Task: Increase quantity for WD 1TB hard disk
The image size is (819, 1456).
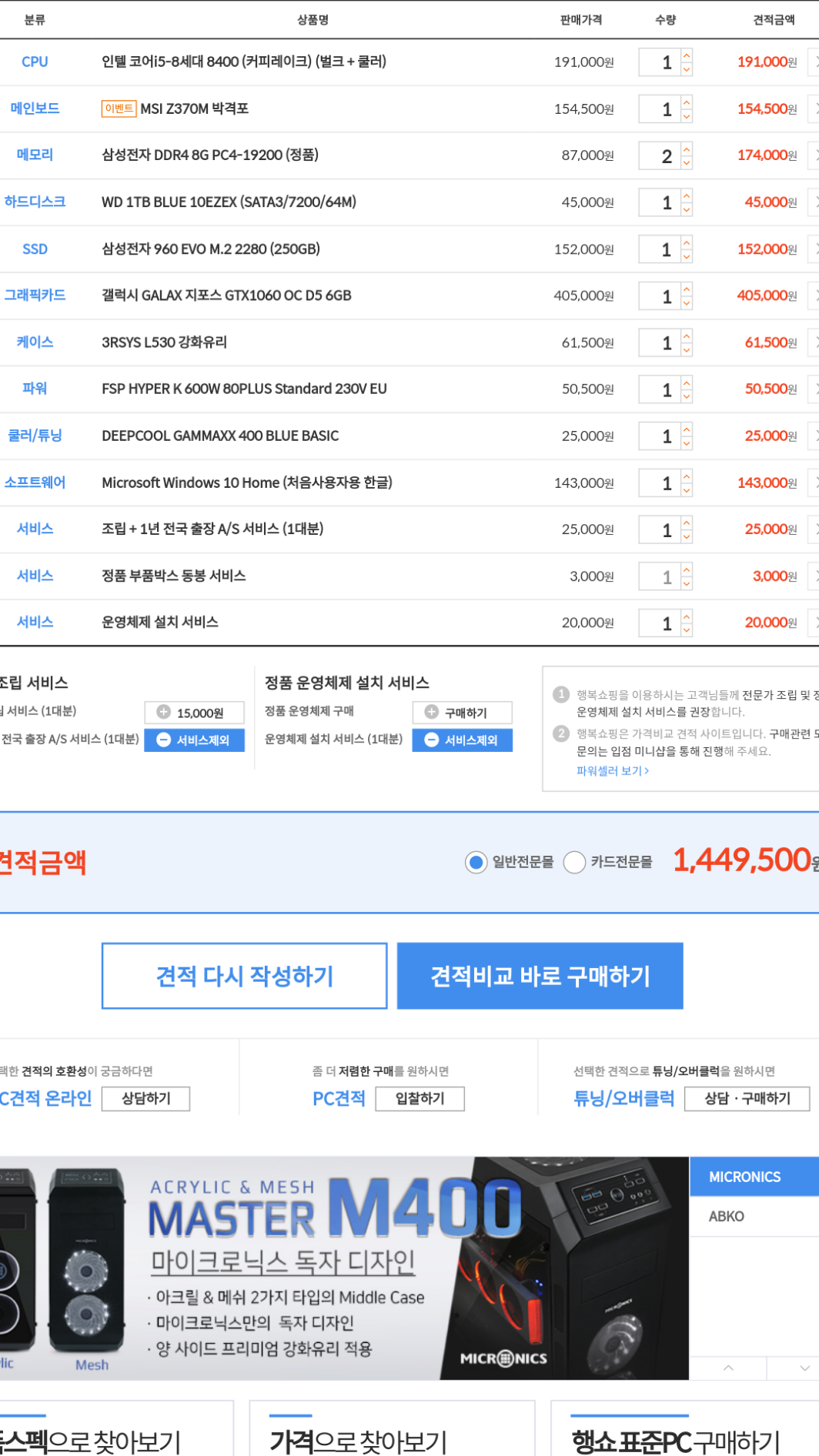Action: click(x=687, y=195)
